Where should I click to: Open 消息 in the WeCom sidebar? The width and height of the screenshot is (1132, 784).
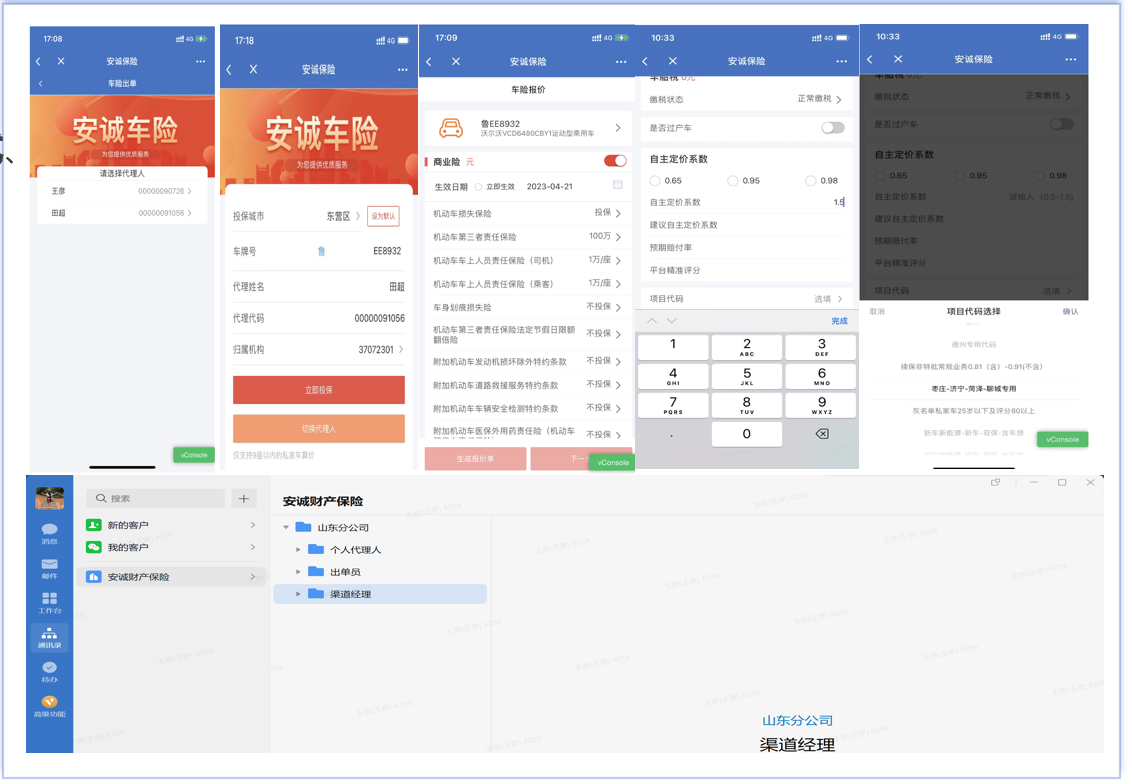pos(49,533)
